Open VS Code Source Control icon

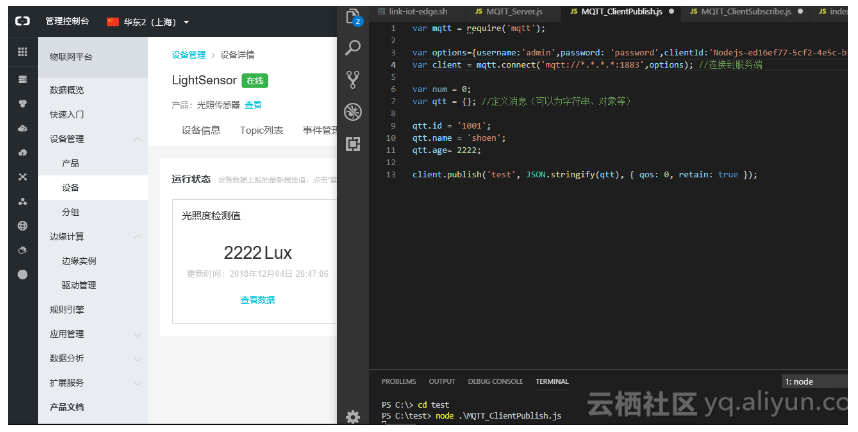point(353,79)
